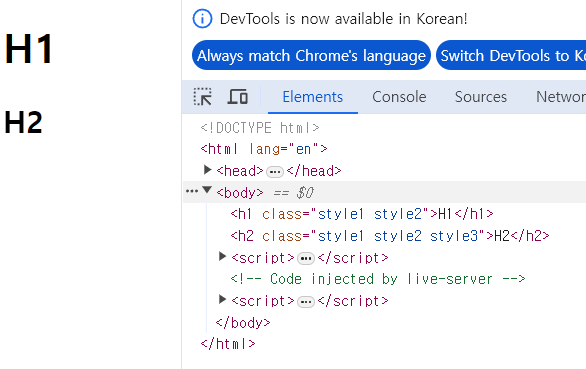Select the closing html tag row

click(x=228, y=344)
